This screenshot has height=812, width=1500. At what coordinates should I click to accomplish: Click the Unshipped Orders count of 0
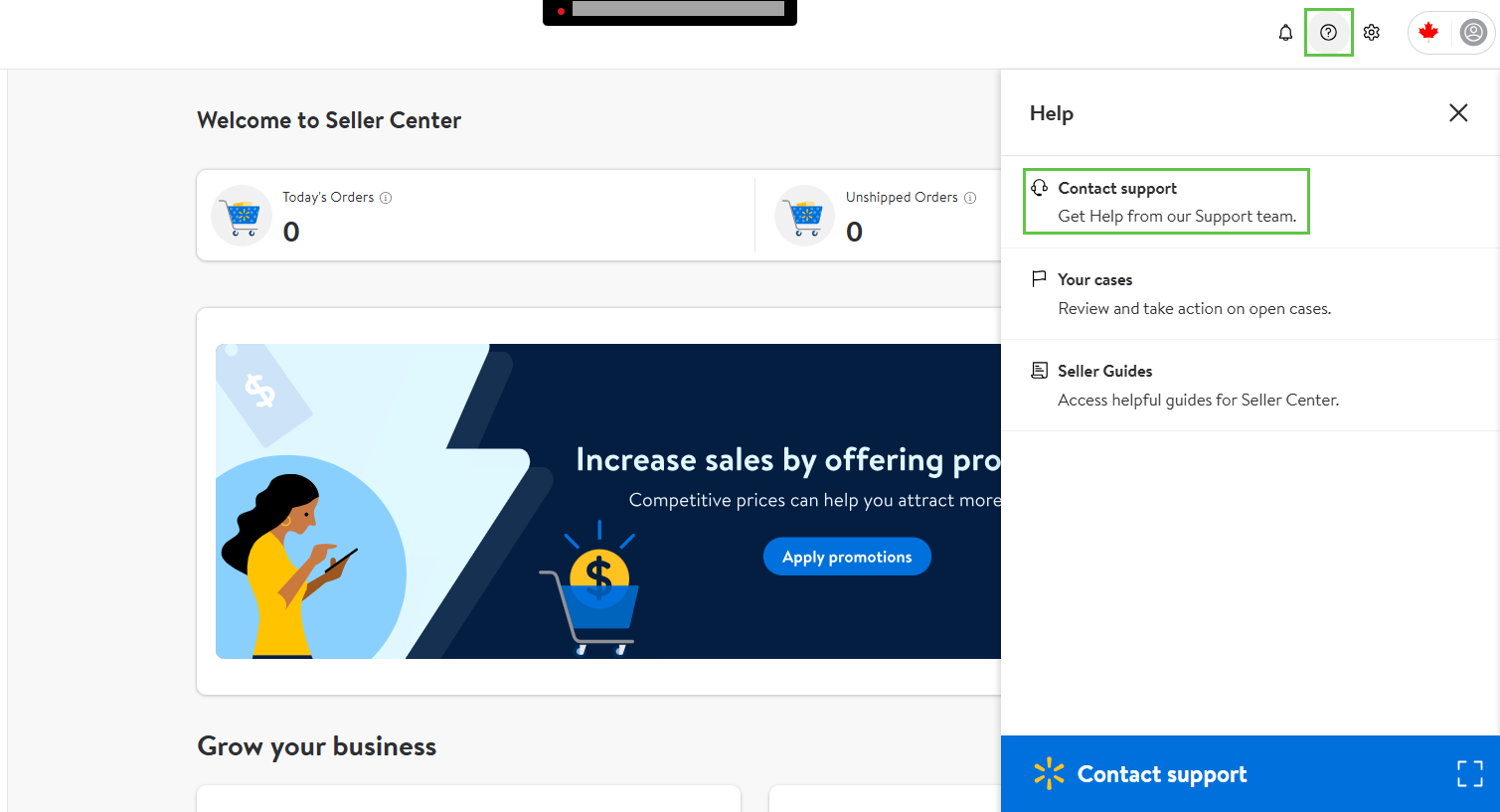click(x=854, y=232)
